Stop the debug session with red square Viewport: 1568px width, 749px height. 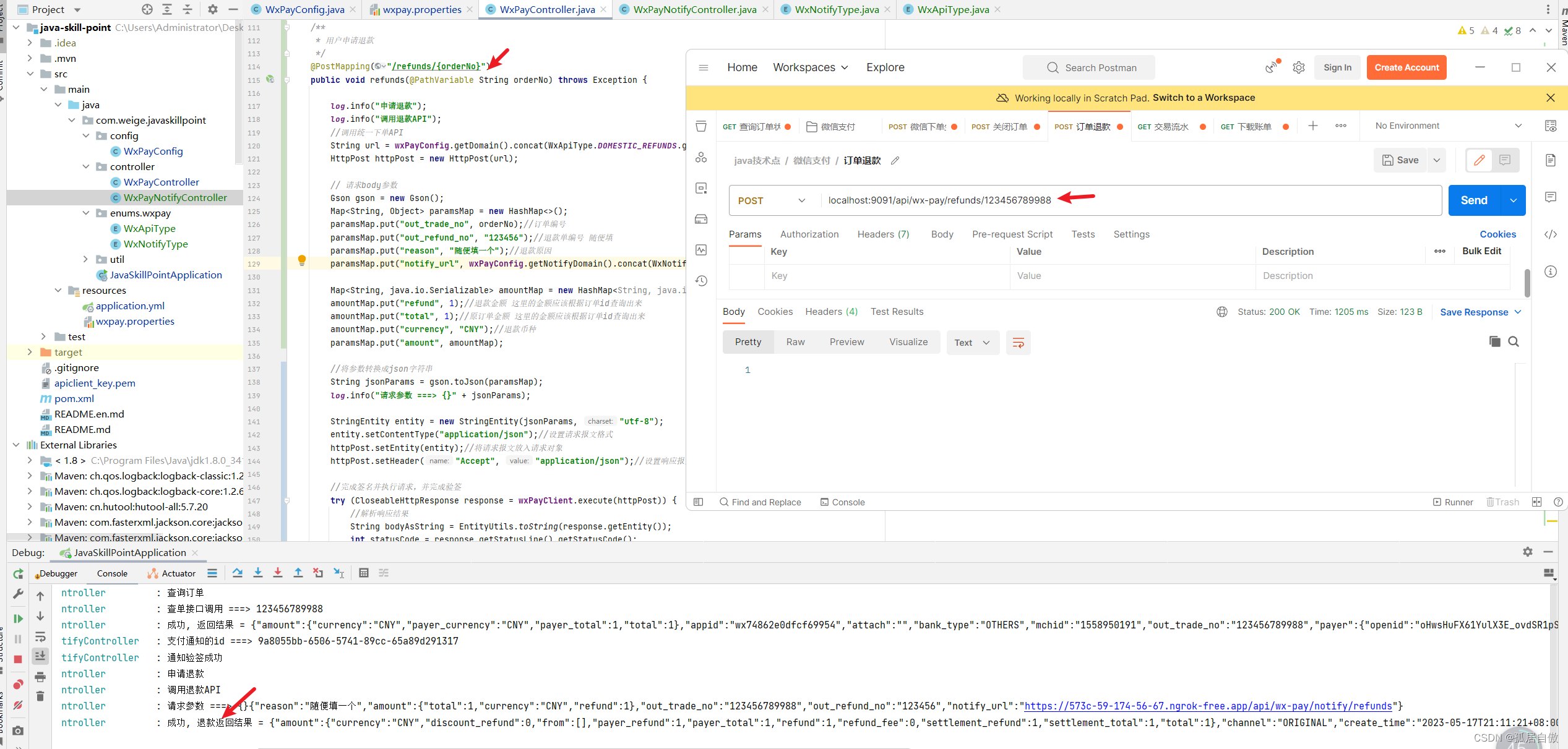tap(18, 659)
